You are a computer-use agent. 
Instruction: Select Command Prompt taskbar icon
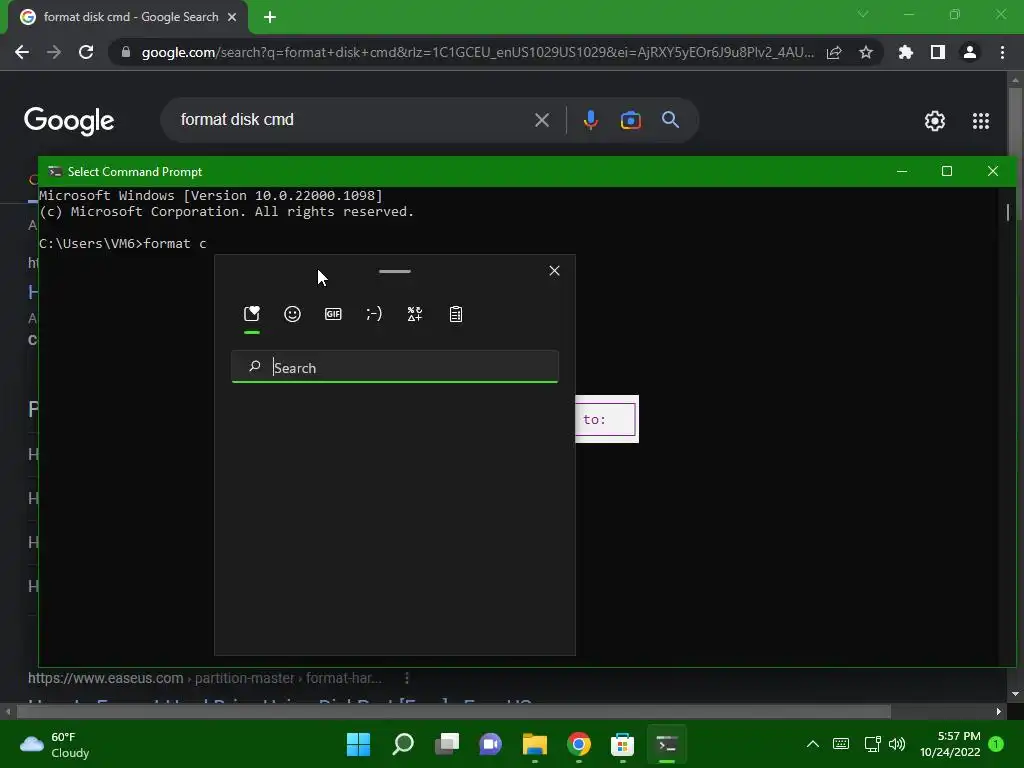pyautogui.click(x=667, y=744)
